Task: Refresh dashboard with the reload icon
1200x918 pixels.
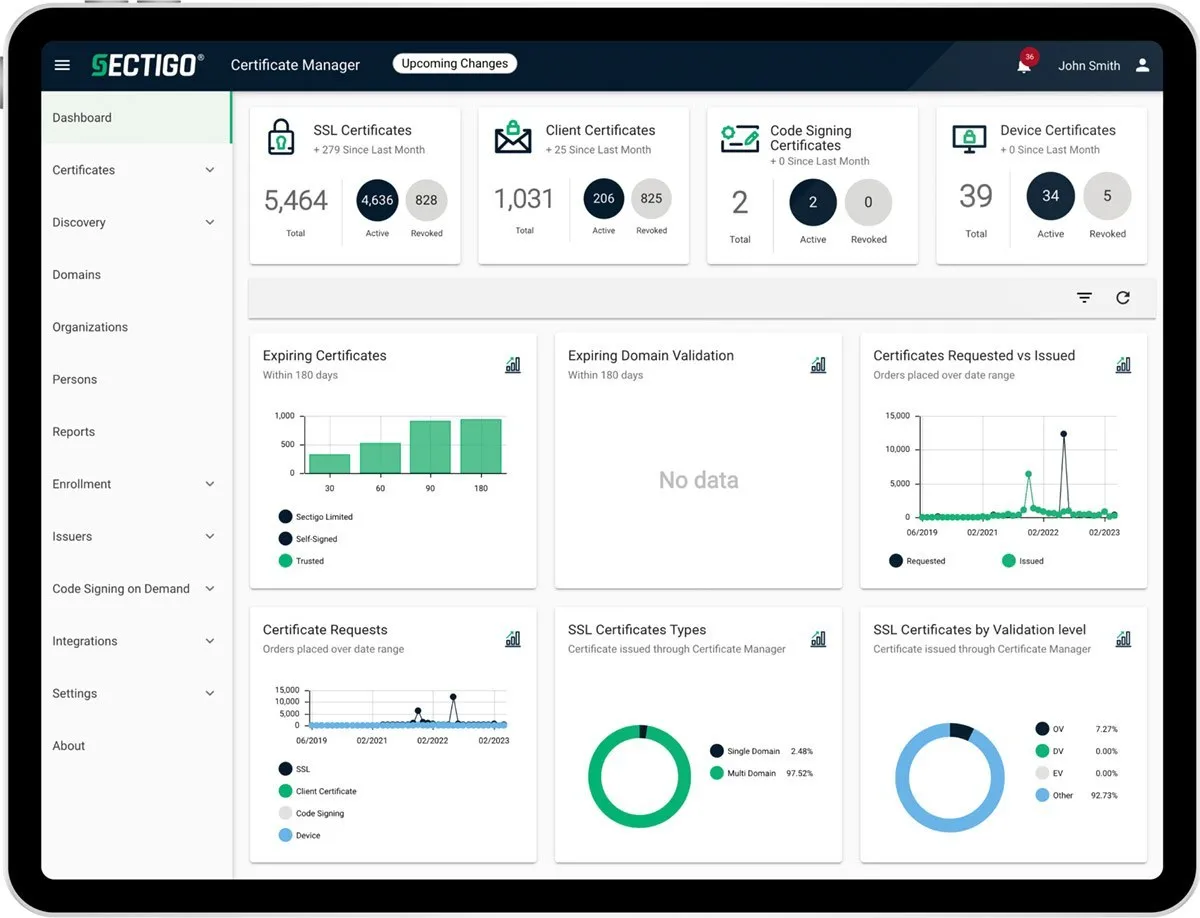Action: pos(1123,298)
